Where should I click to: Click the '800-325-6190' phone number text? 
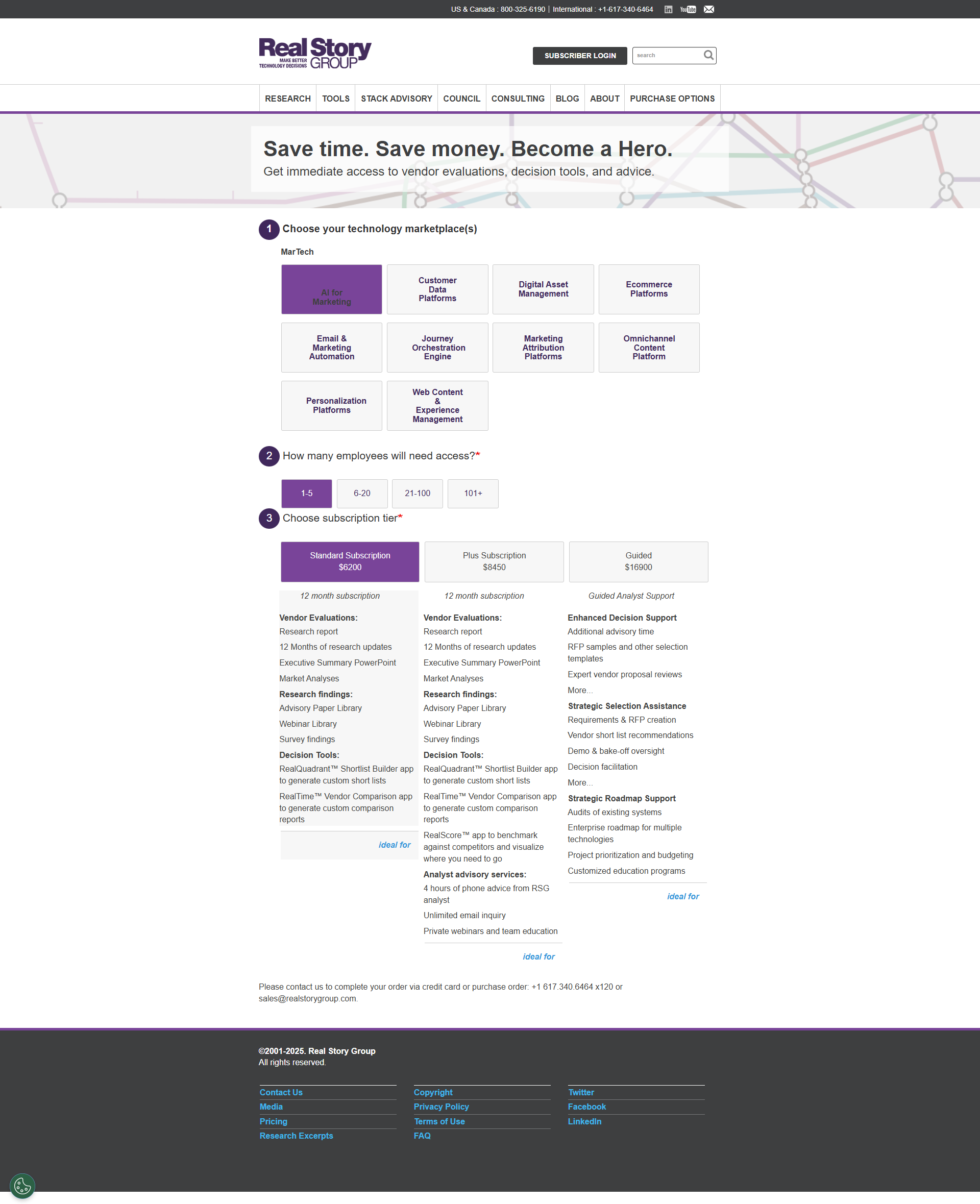coord(523,9)
